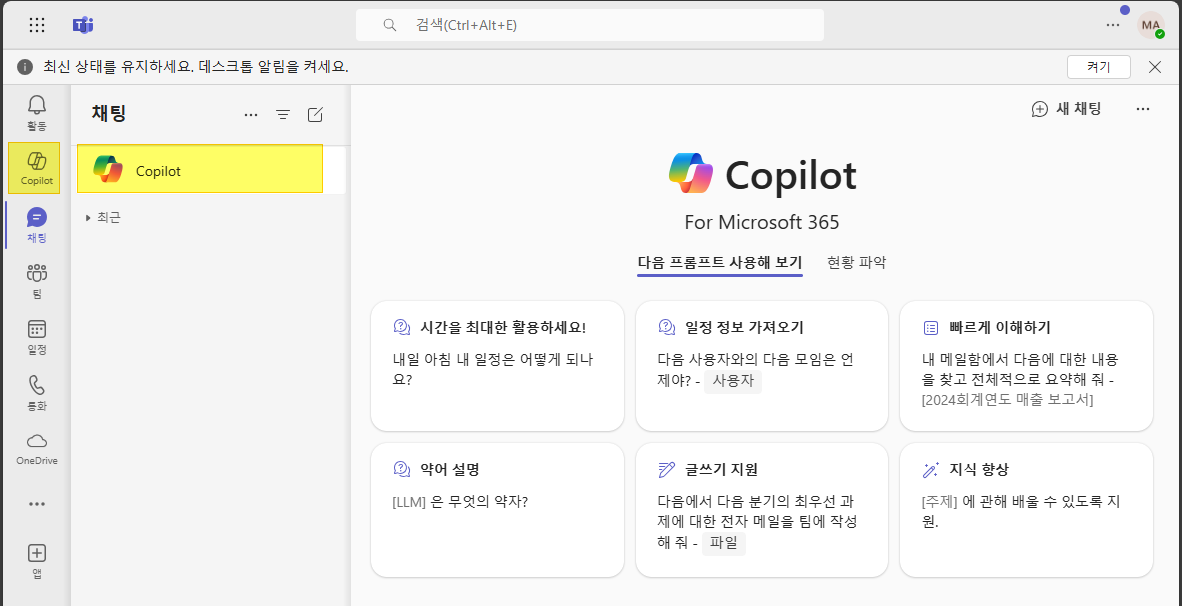Screen dimensions: 1182x606
Task: Click the For Microsoft 365 subtitle text
Action: coord(762,222)
